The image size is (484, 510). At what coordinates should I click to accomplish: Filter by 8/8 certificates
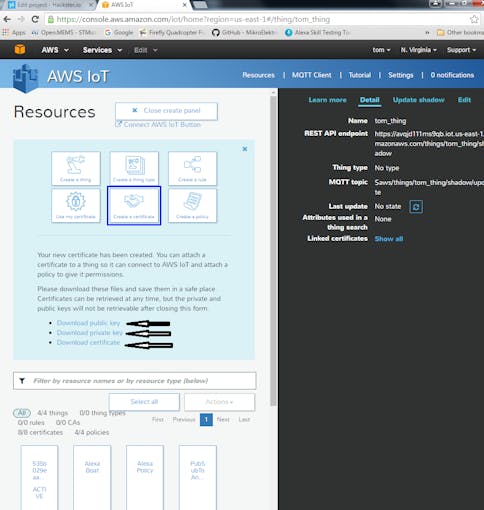click(x=40, y=432)
